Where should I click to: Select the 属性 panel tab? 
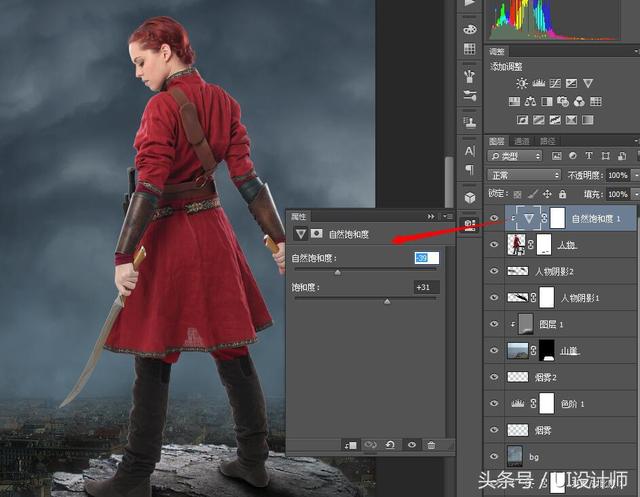(298, 216)
